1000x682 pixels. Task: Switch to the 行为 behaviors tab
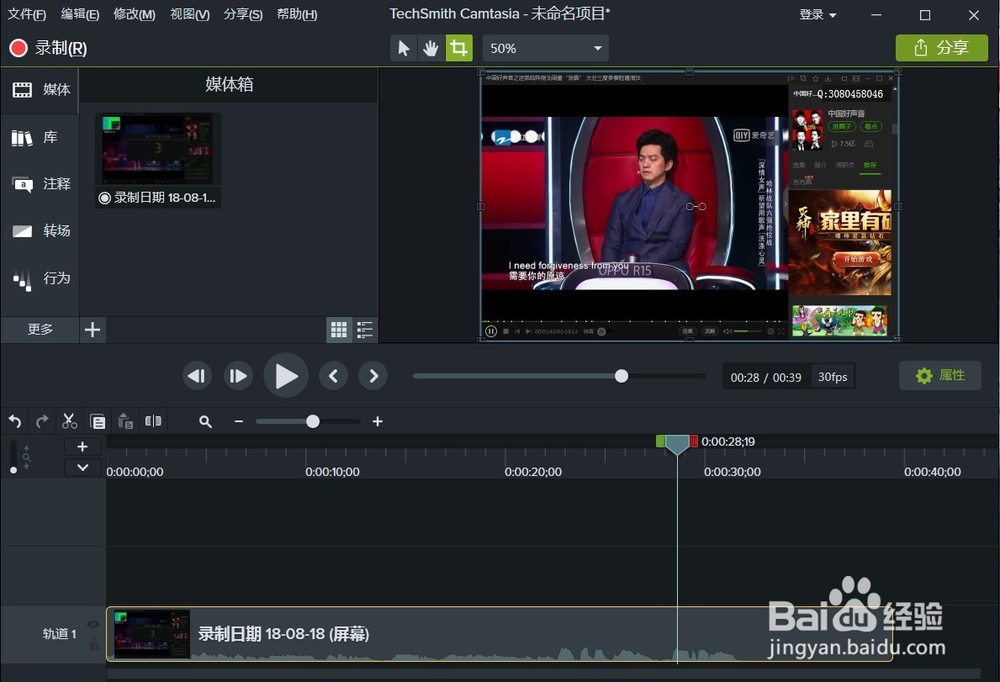pos(40,278)
